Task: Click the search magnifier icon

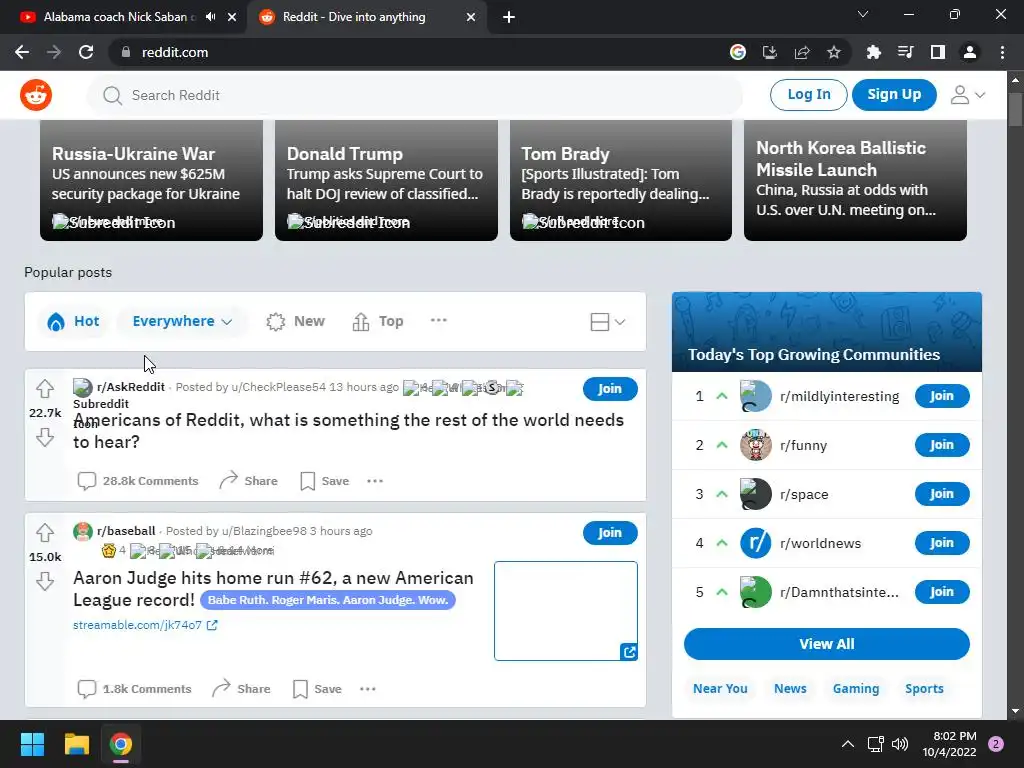Action: (x=112, y=95)
